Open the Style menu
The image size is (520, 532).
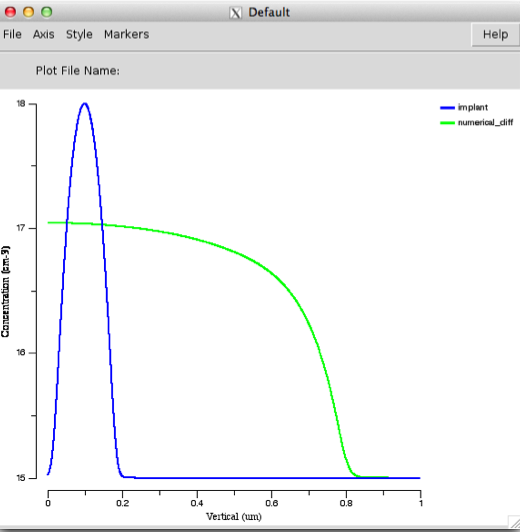pyautogui.click(x=79, y=34)
